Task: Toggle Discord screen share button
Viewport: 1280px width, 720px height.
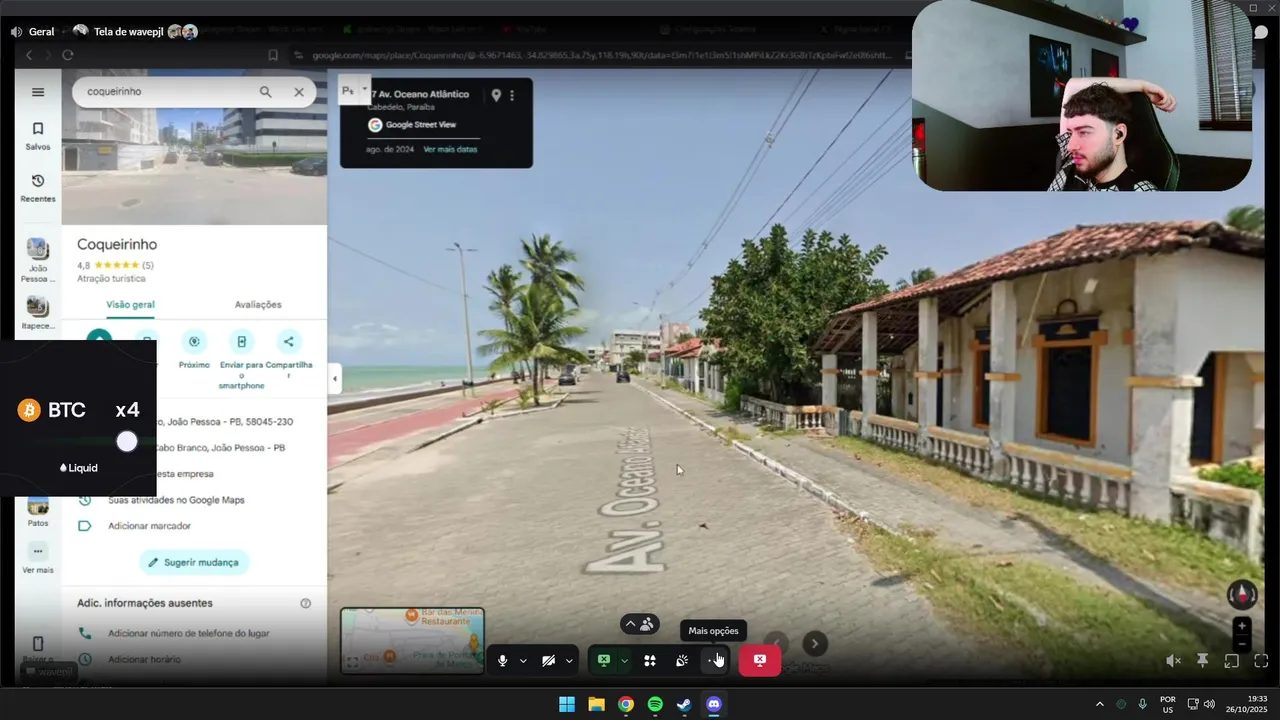Action: [604, 660]
